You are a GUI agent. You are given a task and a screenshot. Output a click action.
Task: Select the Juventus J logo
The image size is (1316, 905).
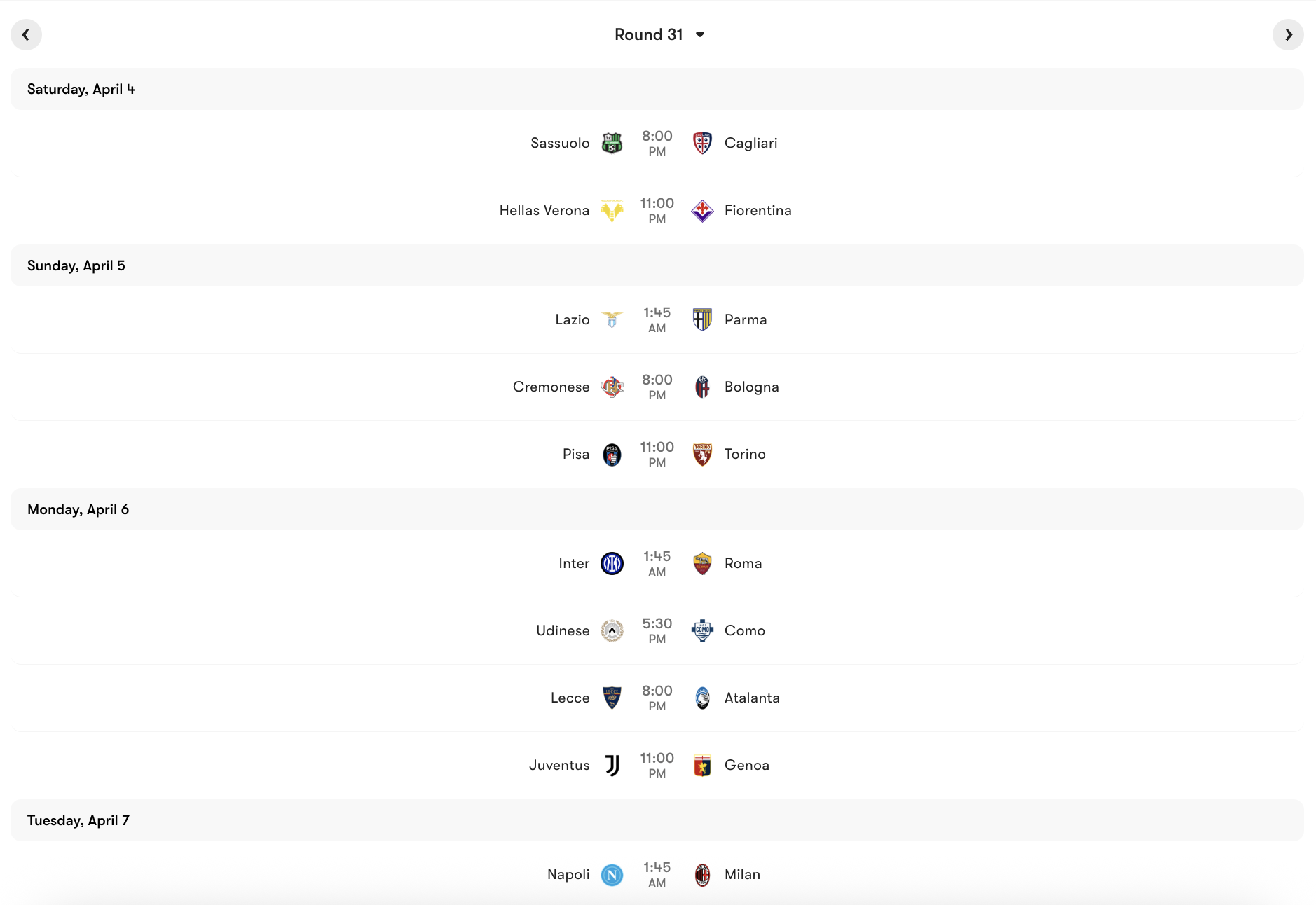pyautogui.click(x=612, y=765)
